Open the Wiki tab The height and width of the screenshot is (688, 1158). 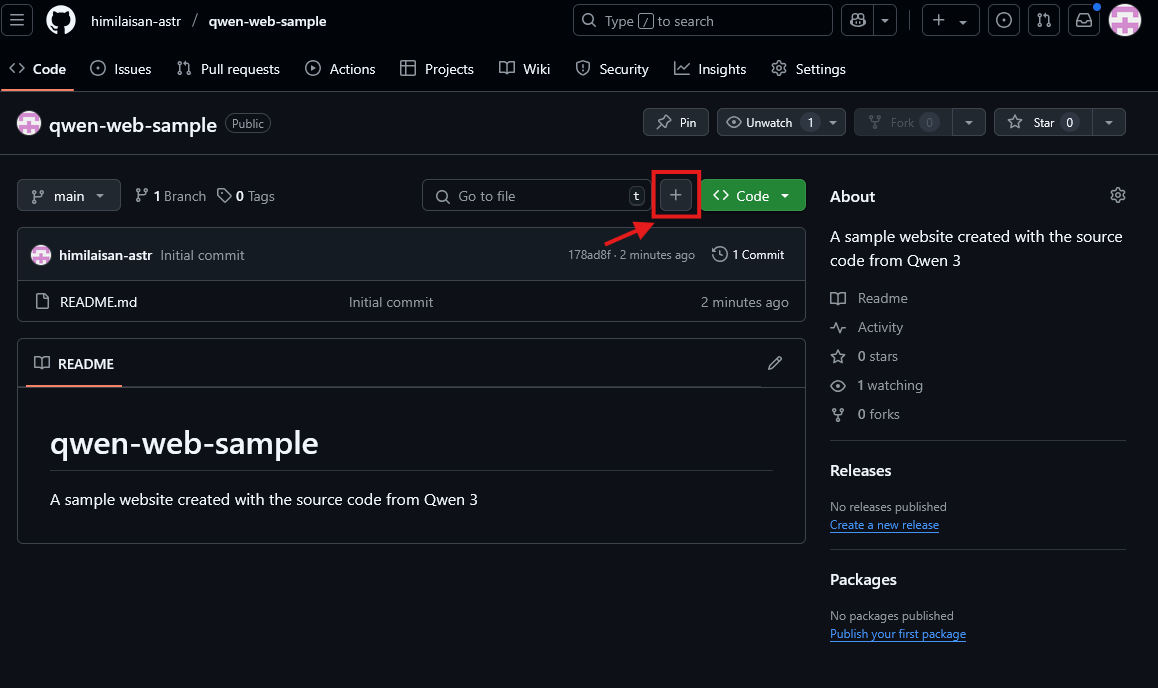[524, 69]
